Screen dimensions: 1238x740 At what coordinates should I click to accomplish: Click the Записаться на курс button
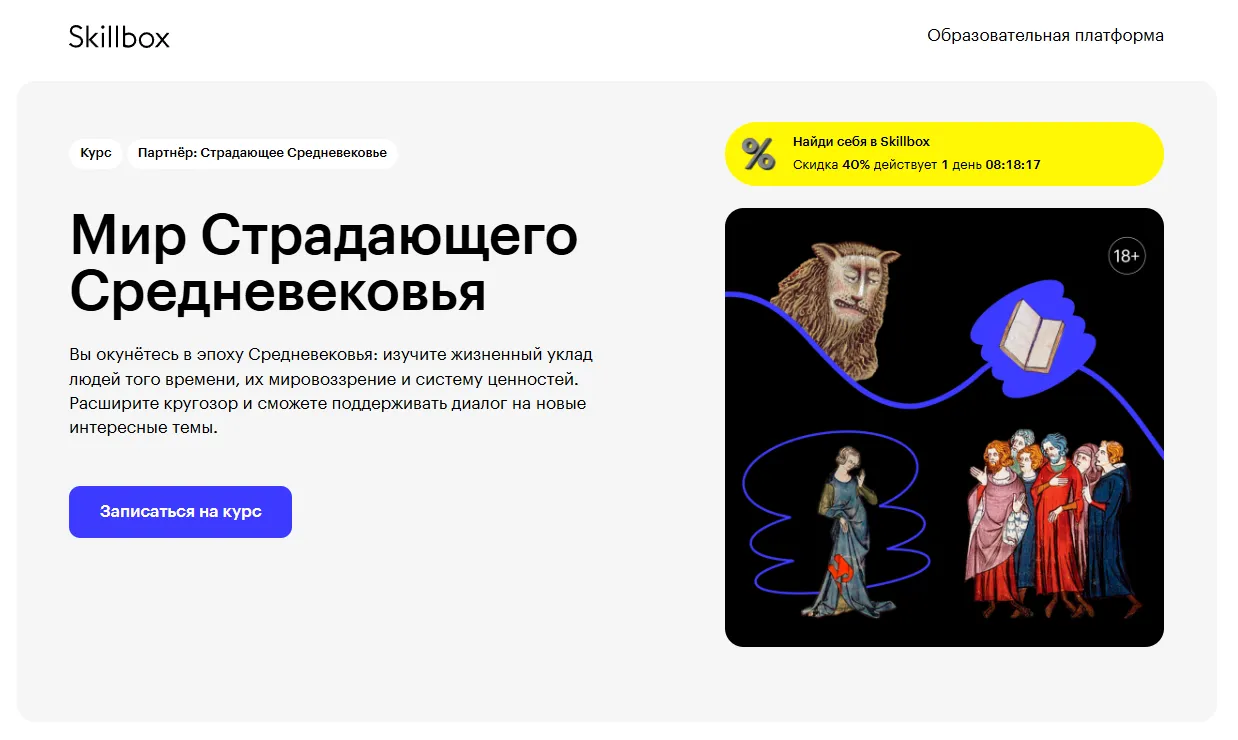180,512
